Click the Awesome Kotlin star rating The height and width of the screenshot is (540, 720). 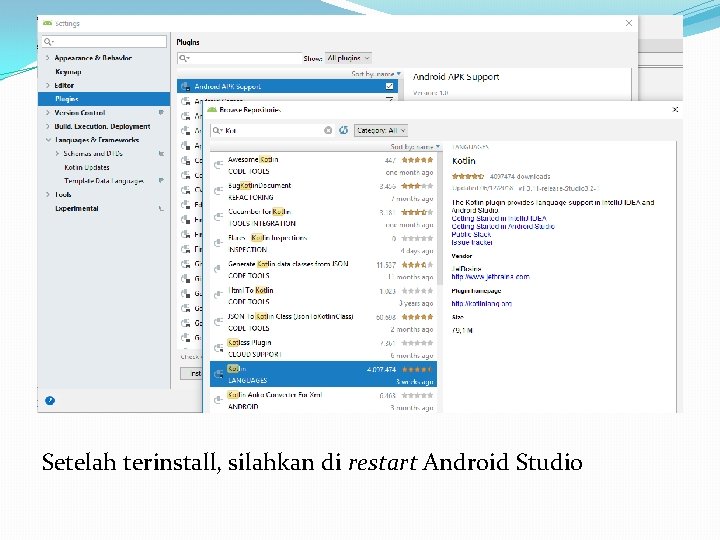click(417, 160)
